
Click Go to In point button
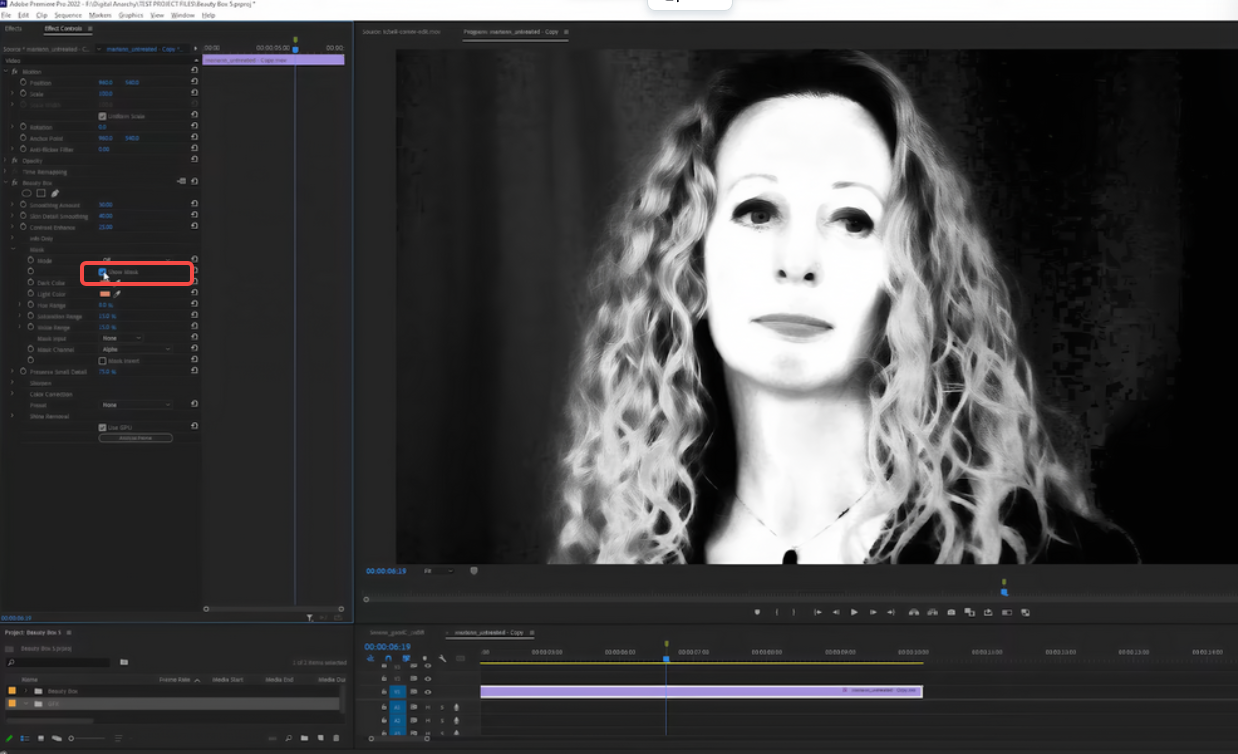tap(818, 612)
